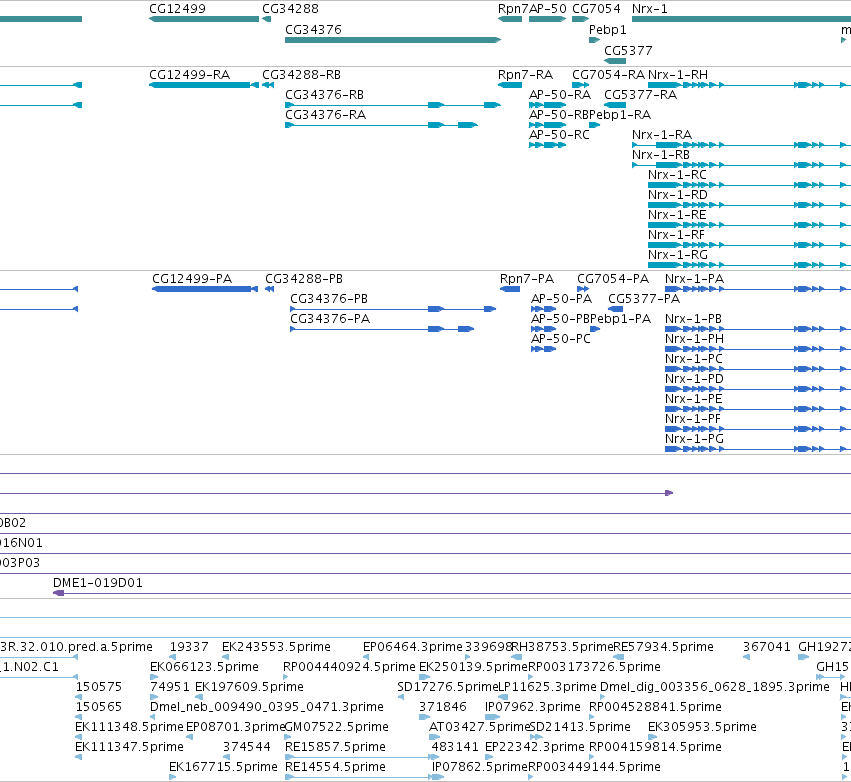Click the 150575 feature label
Viewport: 851px width, 782px height.
coord(98,686)
